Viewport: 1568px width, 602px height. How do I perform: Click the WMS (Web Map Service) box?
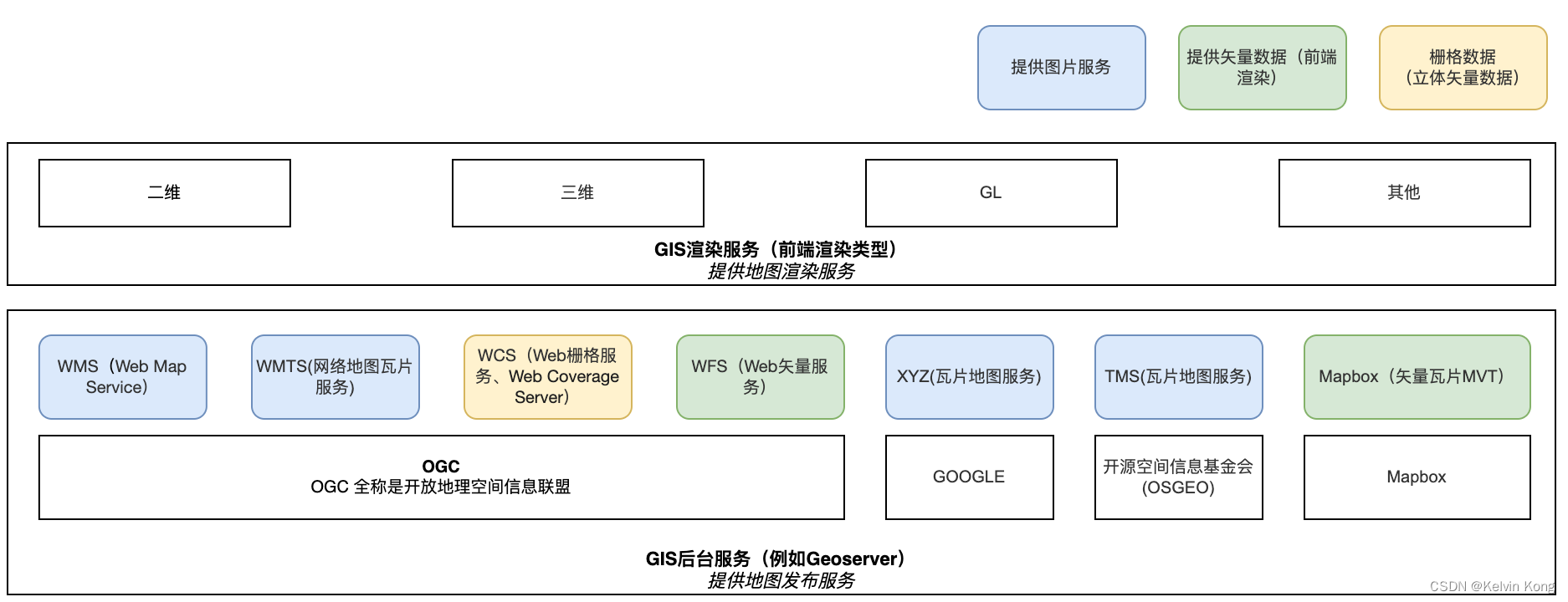coord(123,377)
